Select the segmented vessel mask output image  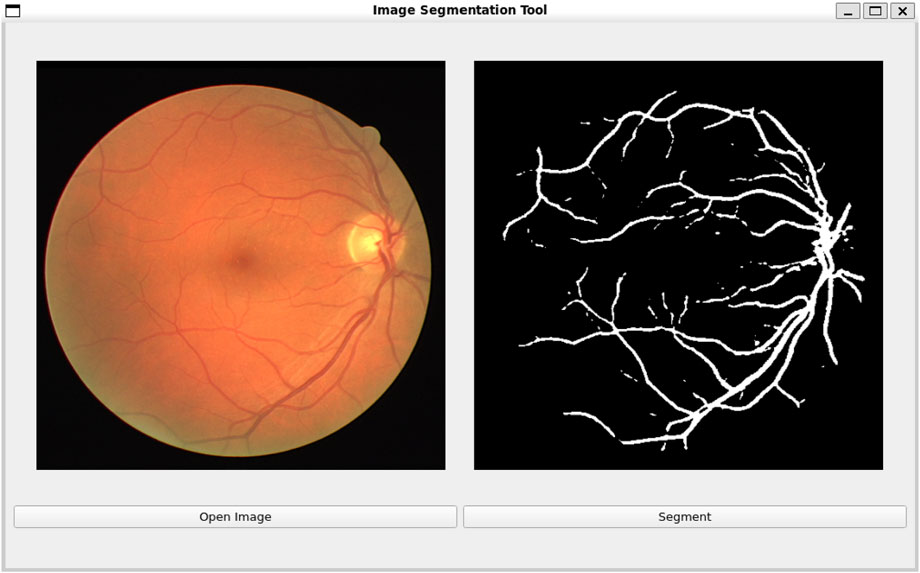678,265
